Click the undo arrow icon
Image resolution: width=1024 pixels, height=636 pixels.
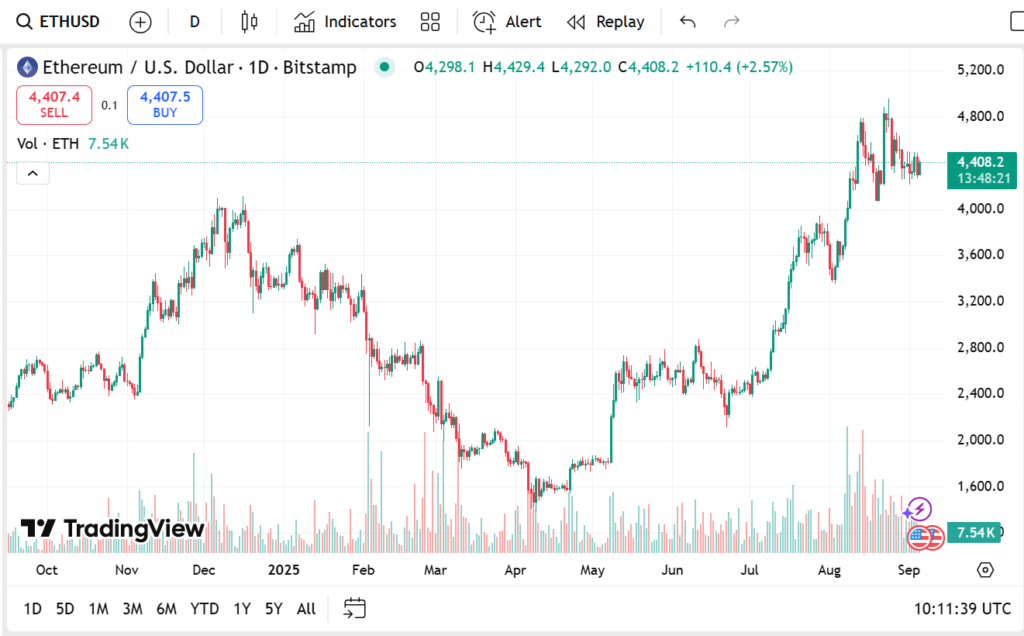click(x=687, y=22)
